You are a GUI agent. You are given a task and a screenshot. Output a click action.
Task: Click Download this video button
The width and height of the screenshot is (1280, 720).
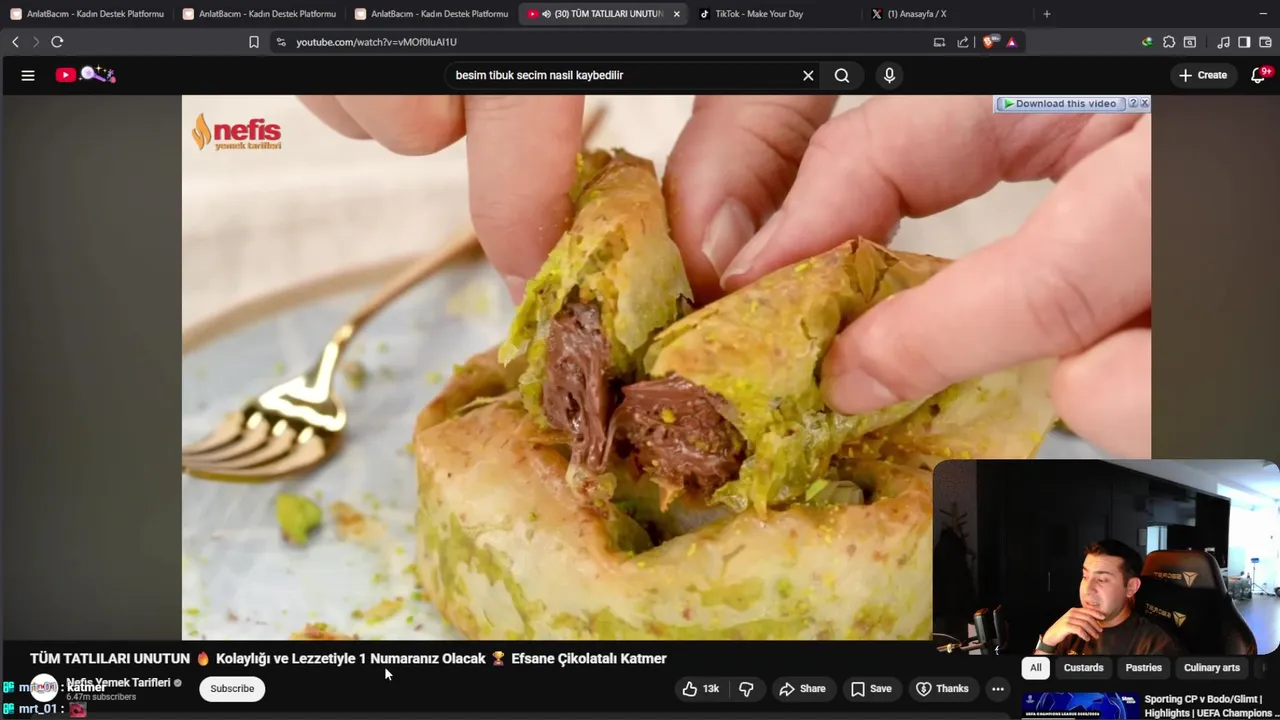pyautogui.click(x=1061, y=104)
